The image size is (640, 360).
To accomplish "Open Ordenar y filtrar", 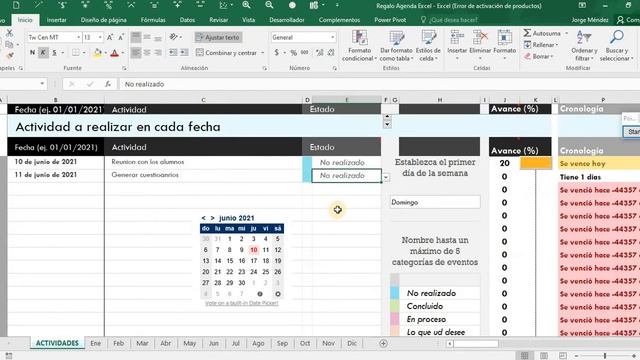I will point(584,45).
